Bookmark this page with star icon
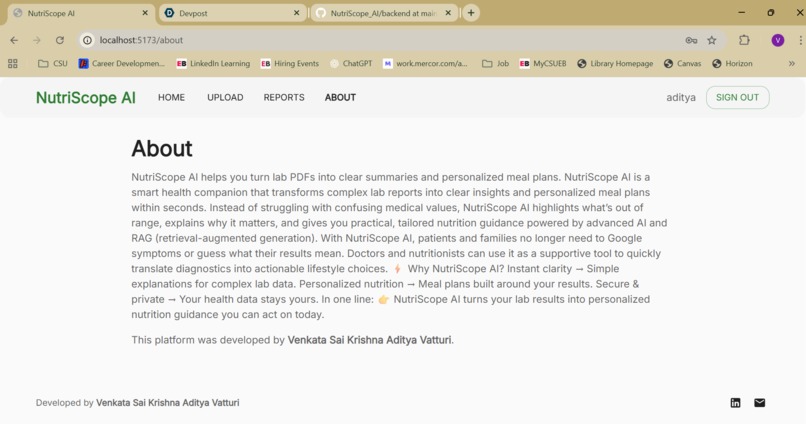 pyautogui.click(x=711, y=40)
